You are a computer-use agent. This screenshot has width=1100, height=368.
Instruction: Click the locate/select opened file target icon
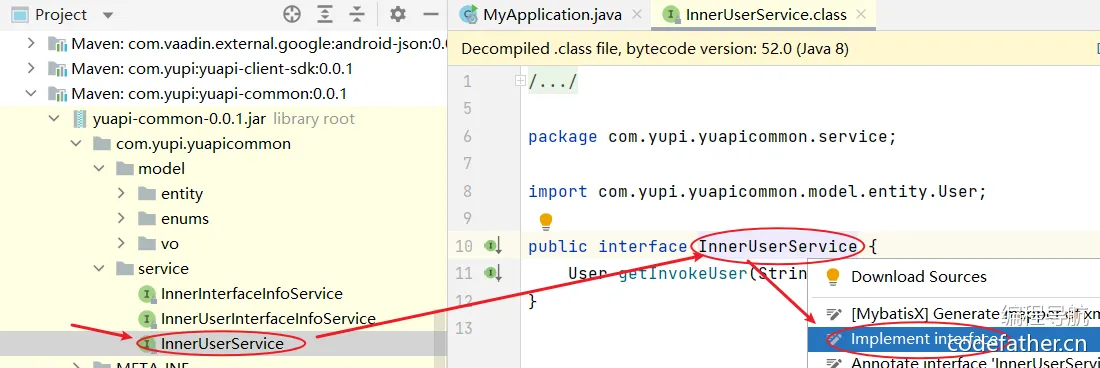tap(292, 14)
